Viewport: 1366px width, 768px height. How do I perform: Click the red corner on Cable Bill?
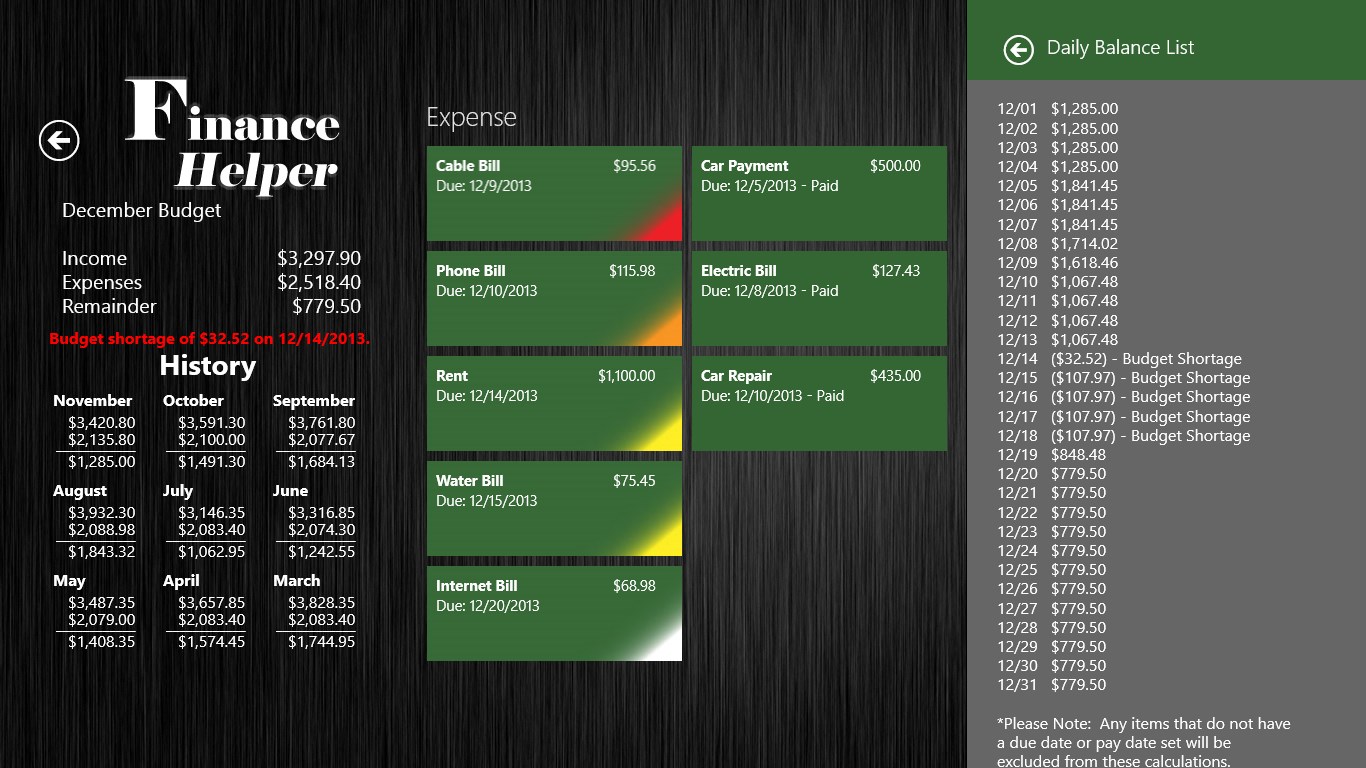click(666, 226)
